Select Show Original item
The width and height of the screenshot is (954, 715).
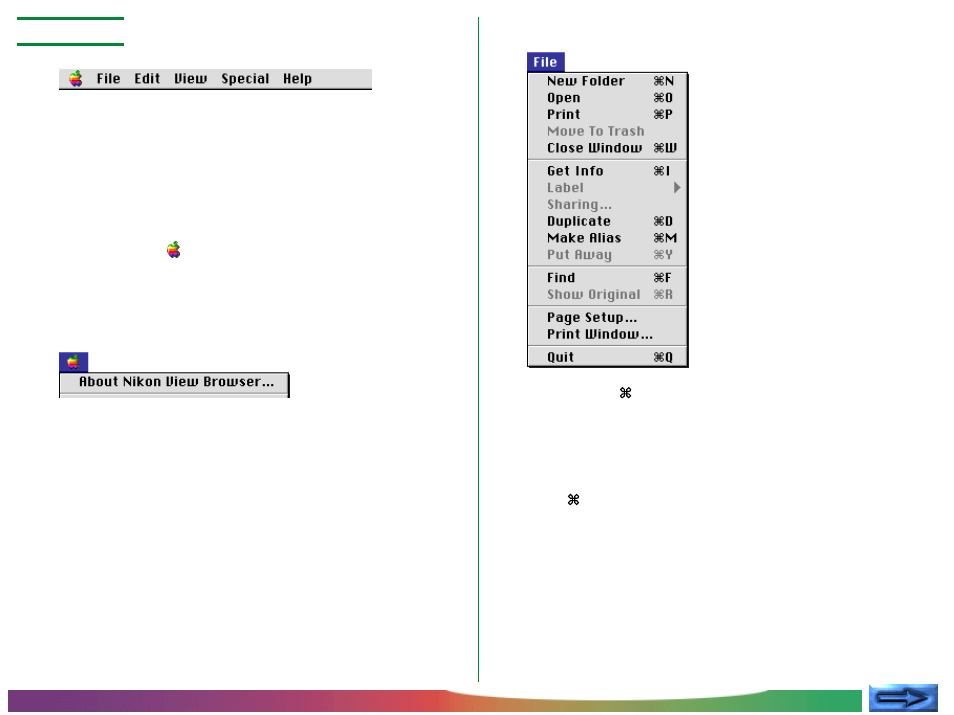tap(607, 295)
